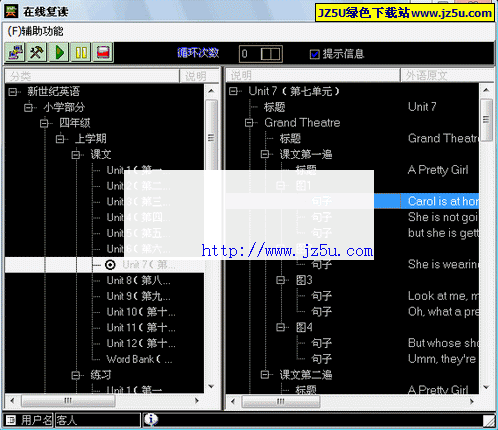Viewport: 498px width, 430px height.
Task: Select the 标题 row under Unit 7（第七单元）
Action: point(274,107)
